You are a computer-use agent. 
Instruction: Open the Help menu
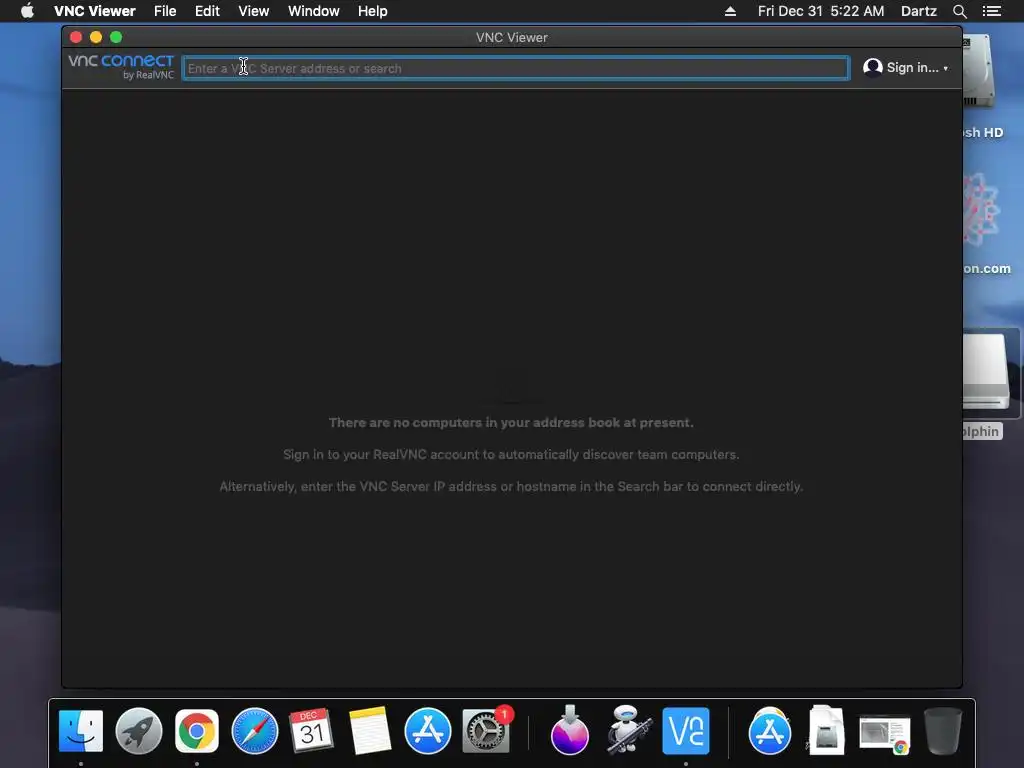pos(372,11)
